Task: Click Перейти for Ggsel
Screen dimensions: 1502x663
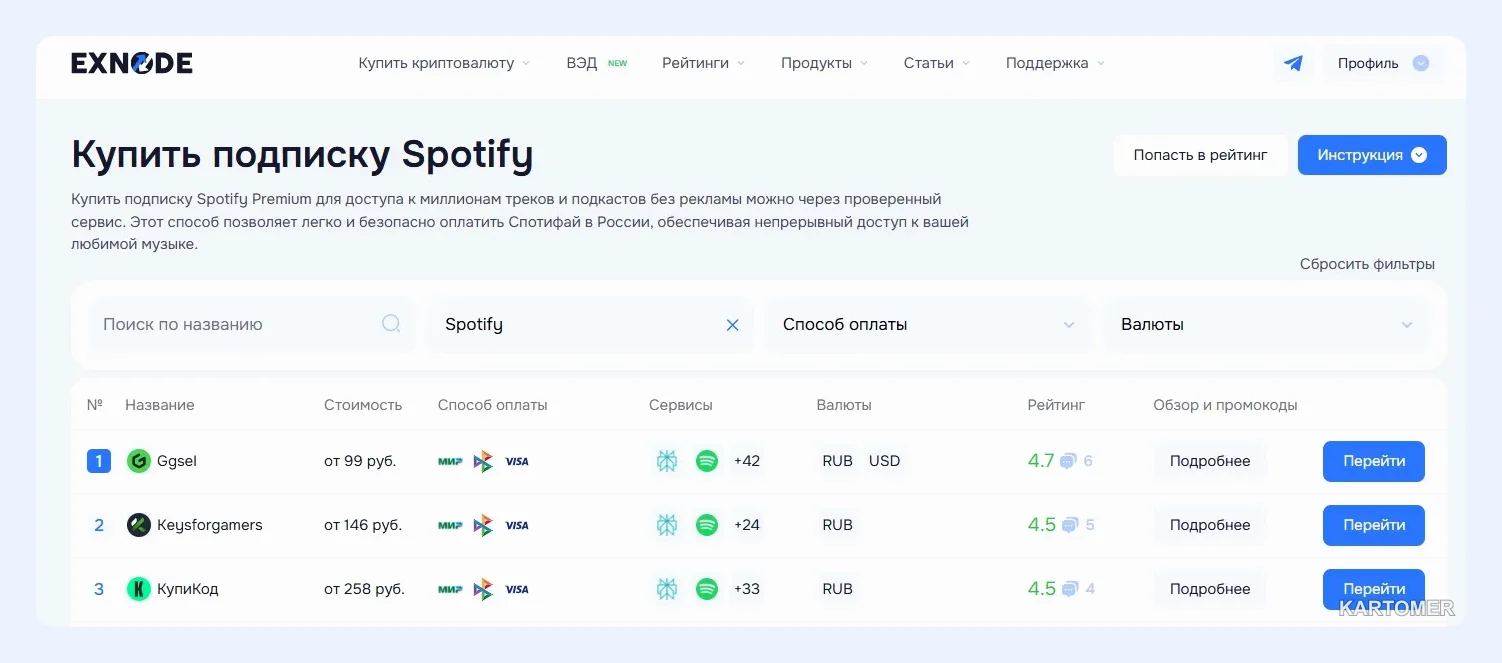Action: (1374, 461)
